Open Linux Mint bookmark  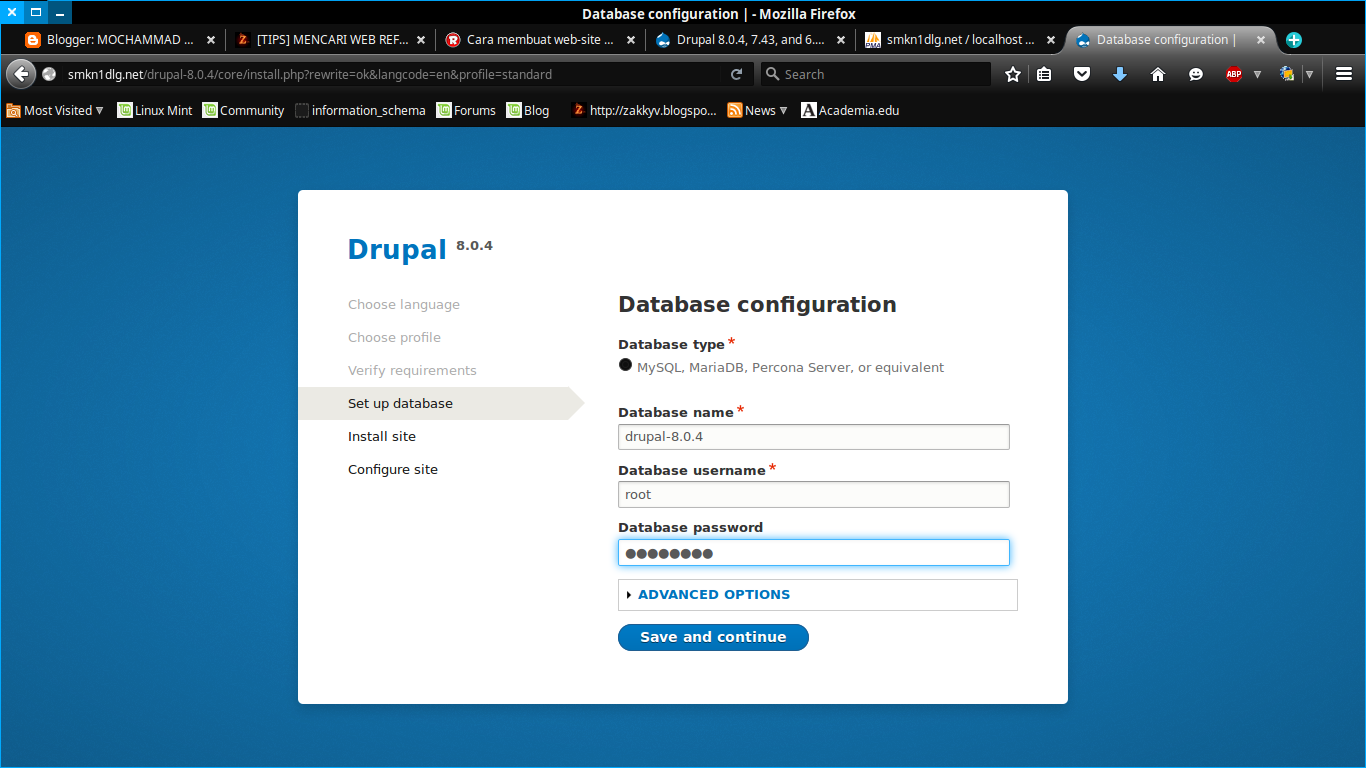[x=154, y=110]
